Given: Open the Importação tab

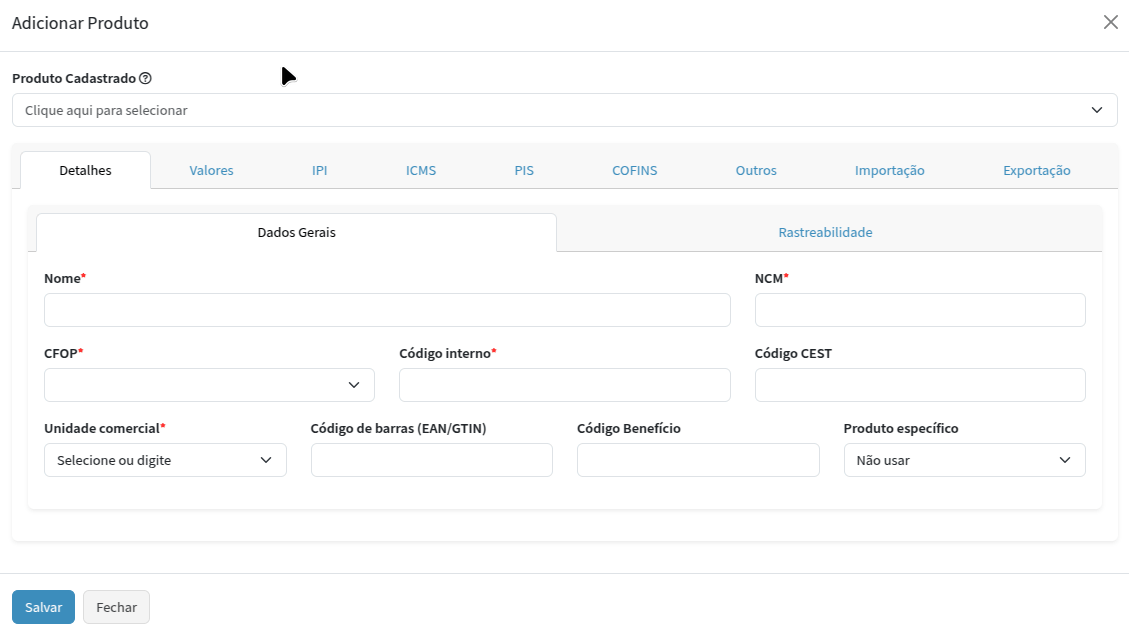Looking at the screenshot, I should [889, 170].
